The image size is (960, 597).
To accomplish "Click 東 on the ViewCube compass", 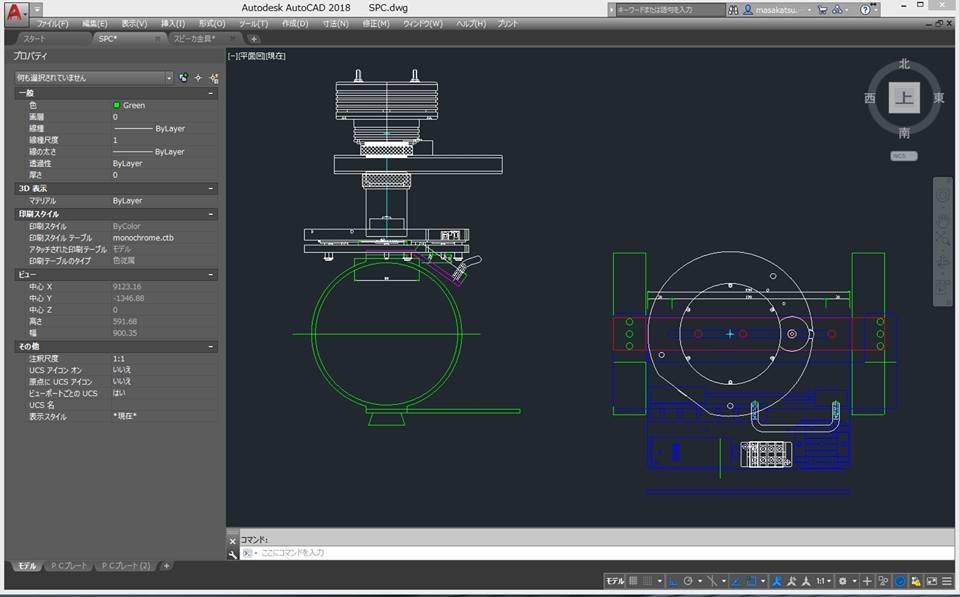I will coord(939,98).
